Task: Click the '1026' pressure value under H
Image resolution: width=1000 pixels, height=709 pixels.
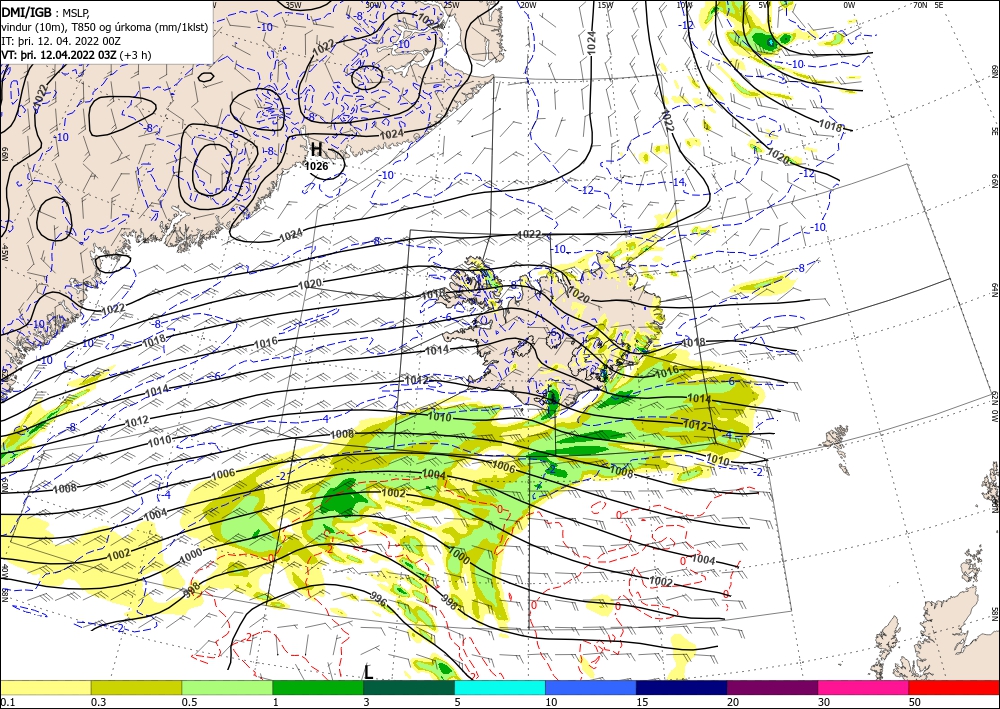Action: coord(316,166)
